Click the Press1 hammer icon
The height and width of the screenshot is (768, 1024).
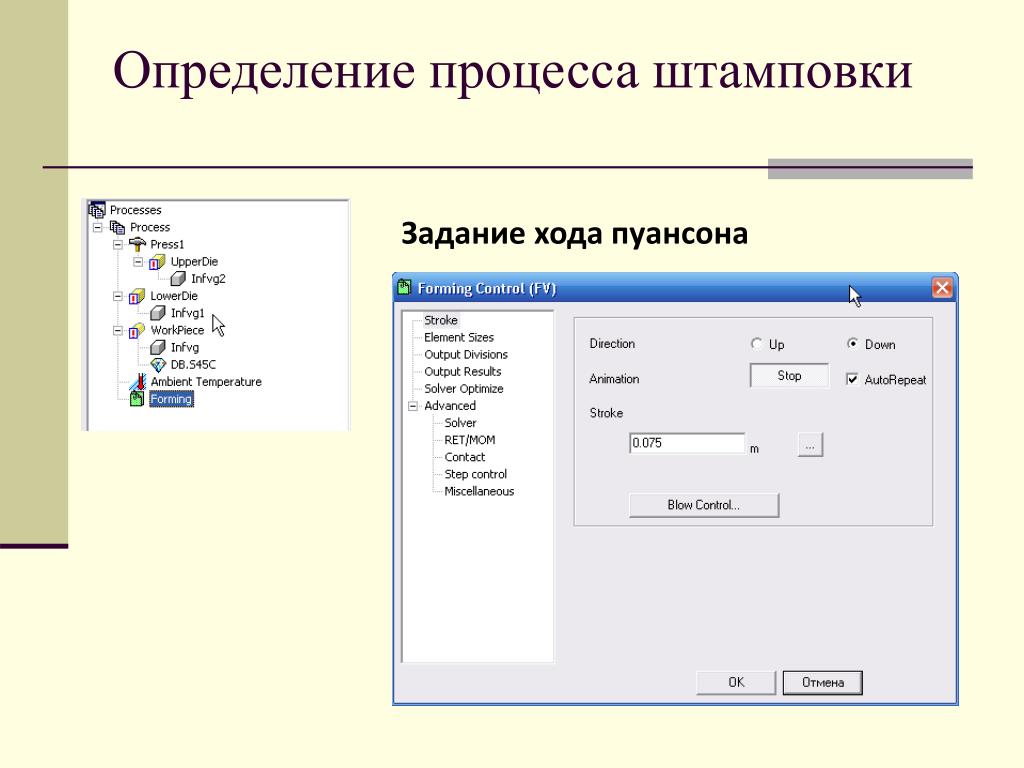point(137,244)
